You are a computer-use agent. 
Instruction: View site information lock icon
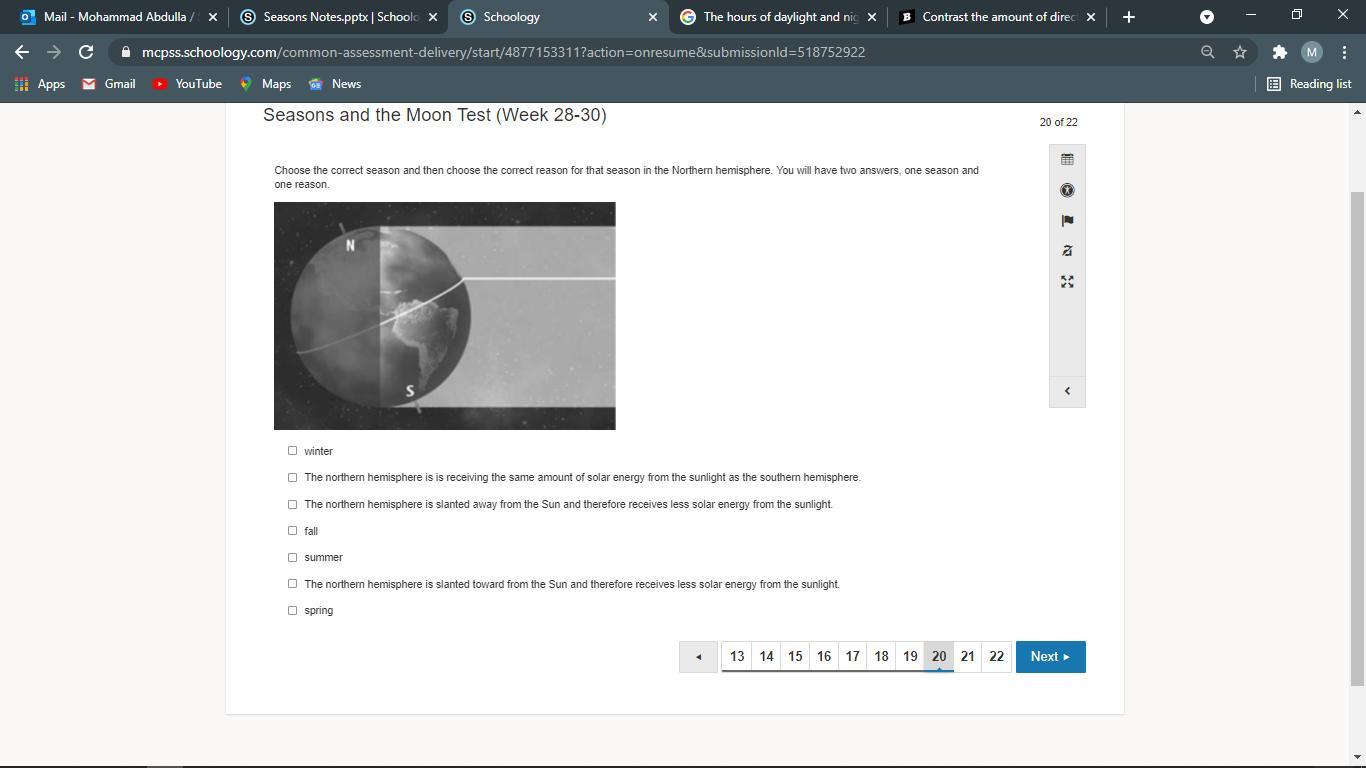125,52
